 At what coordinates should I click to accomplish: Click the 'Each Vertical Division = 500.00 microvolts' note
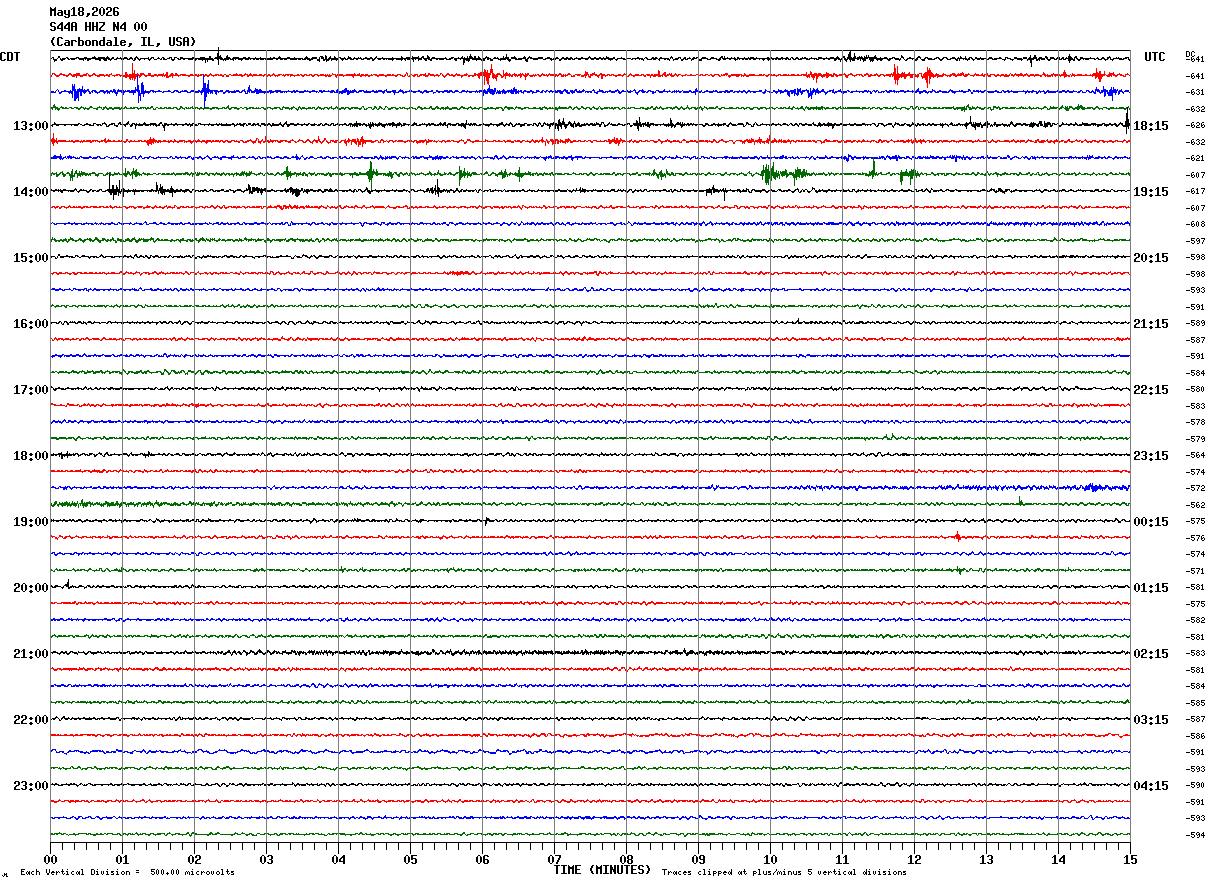tap(127, 873)
